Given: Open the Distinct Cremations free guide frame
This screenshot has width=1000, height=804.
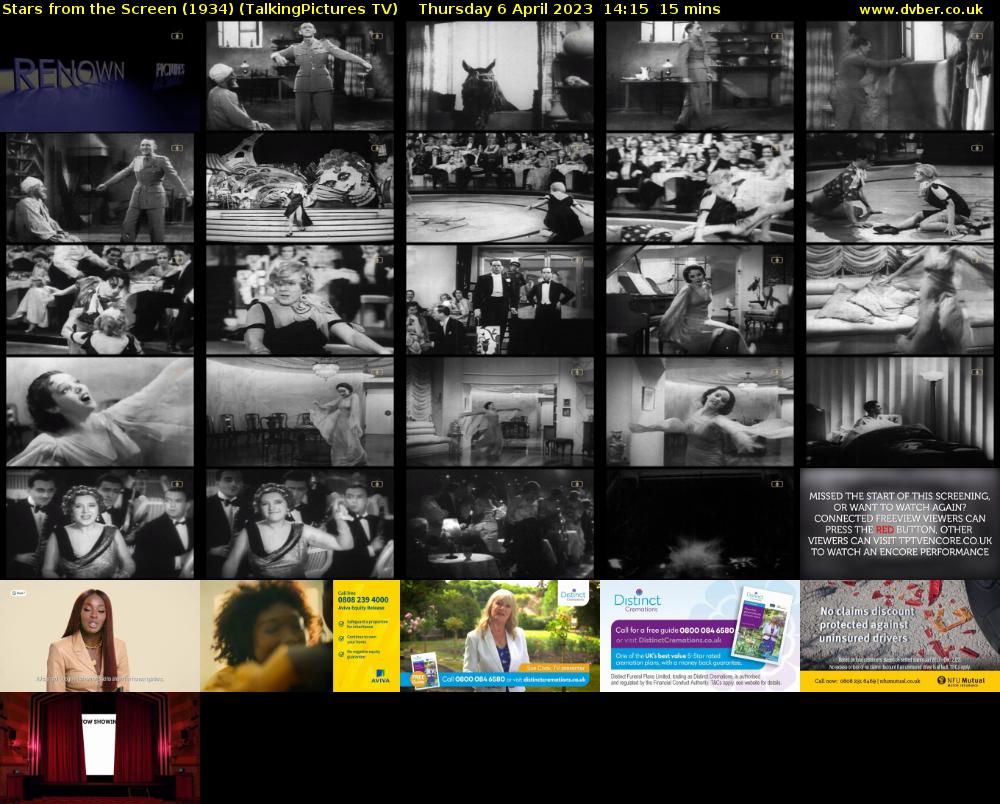Looking at the screenshot, I should [700, 636].
